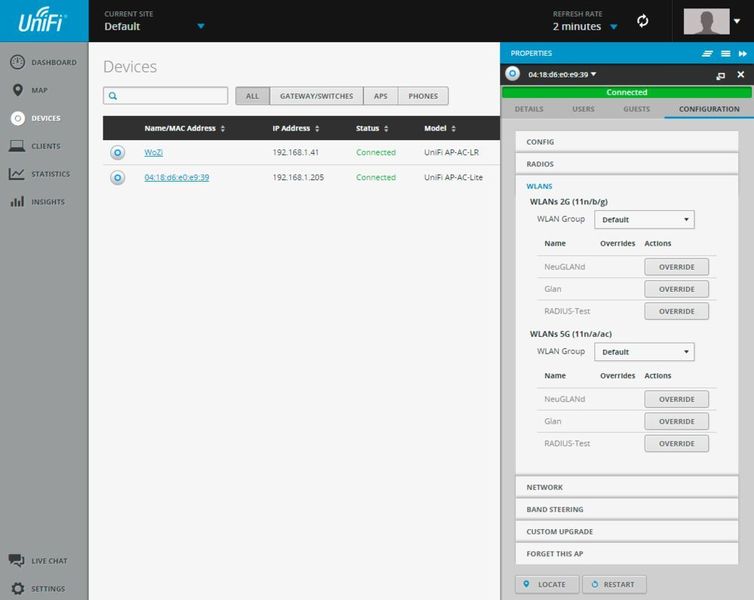Open Settings gear in the sidebar

pyautogui.click(x=17, y=588)
